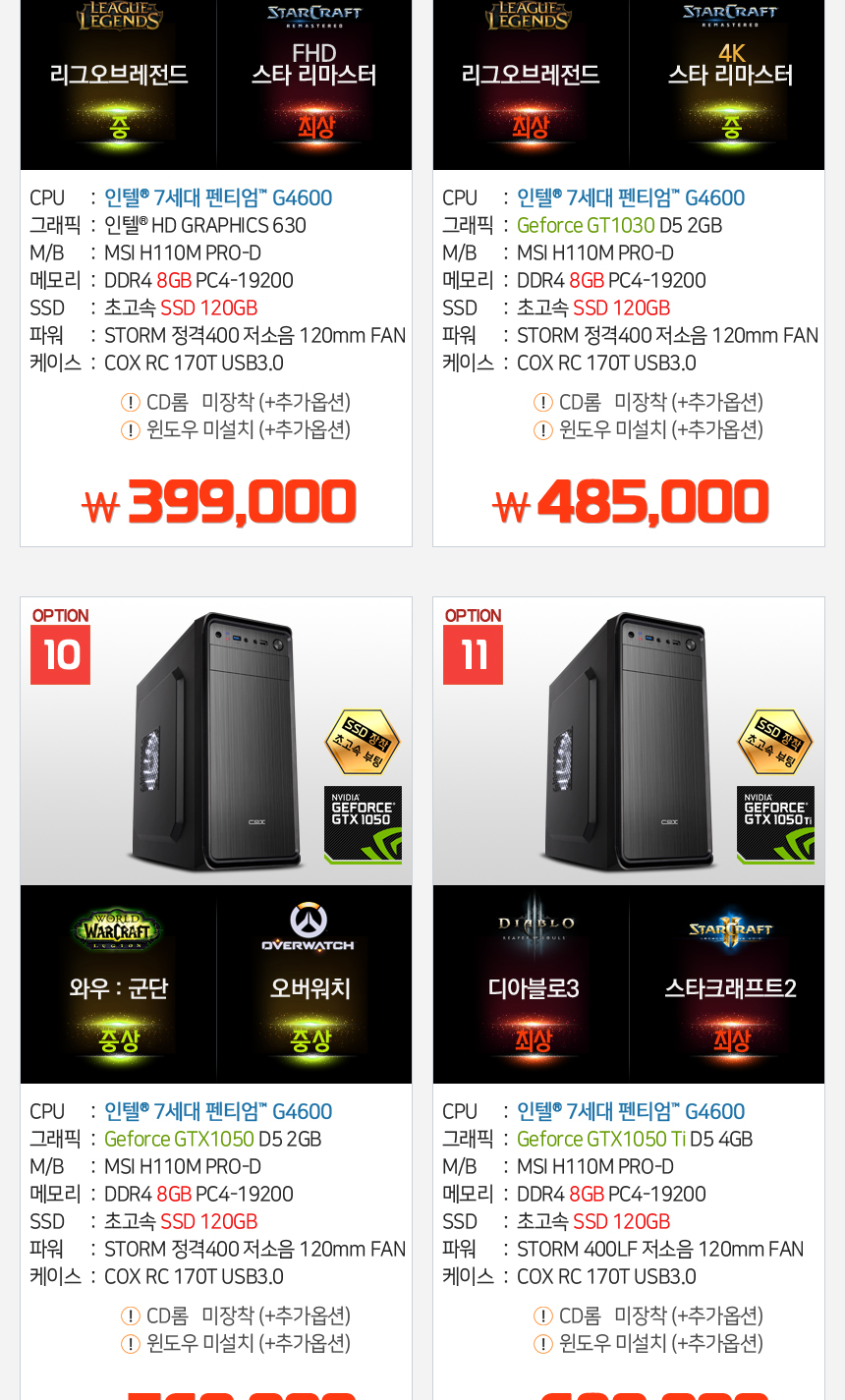
Task: Select the ₩399,000 price
Action: click(219, 503)
